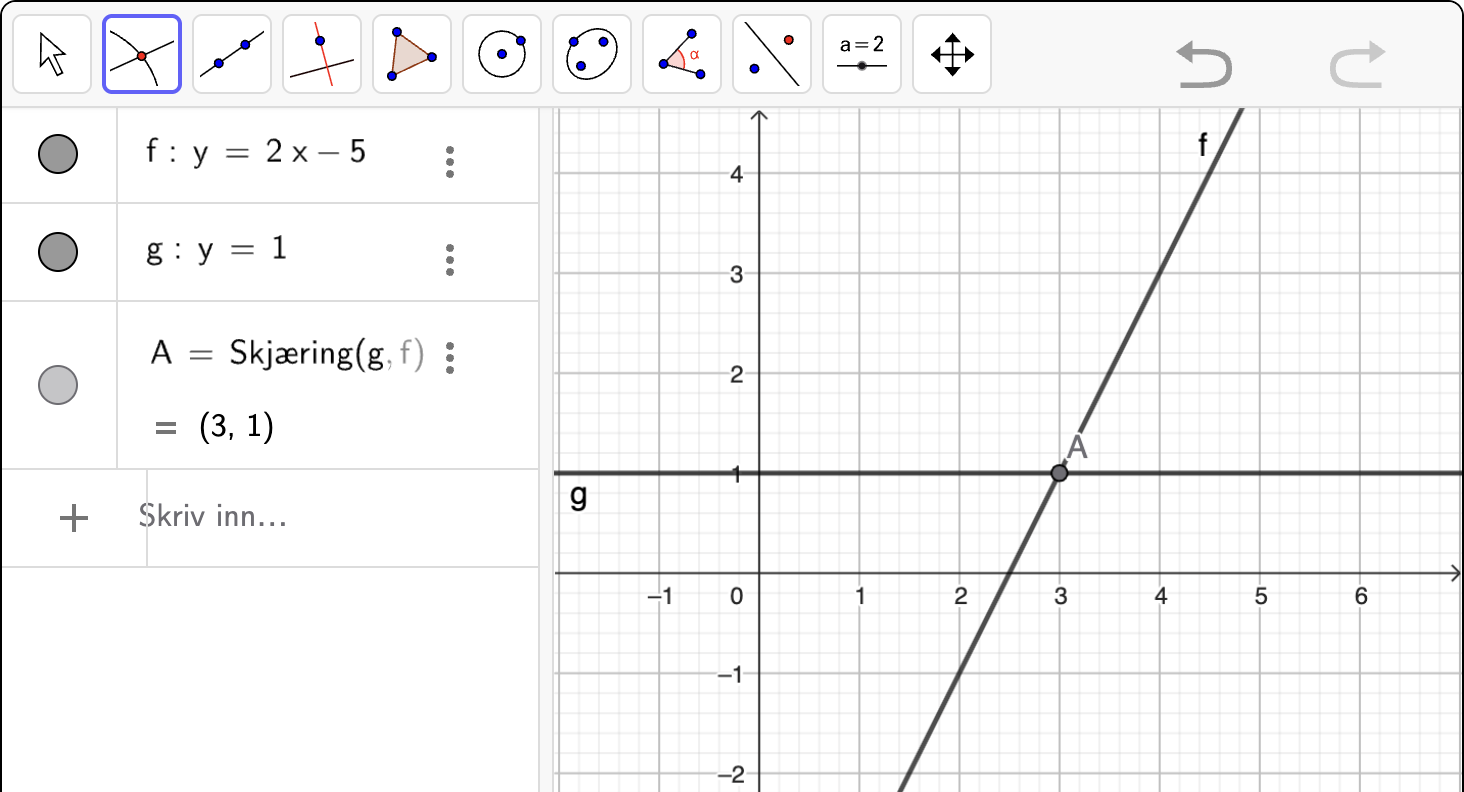Toggle visibility of point A

[58, 385]
